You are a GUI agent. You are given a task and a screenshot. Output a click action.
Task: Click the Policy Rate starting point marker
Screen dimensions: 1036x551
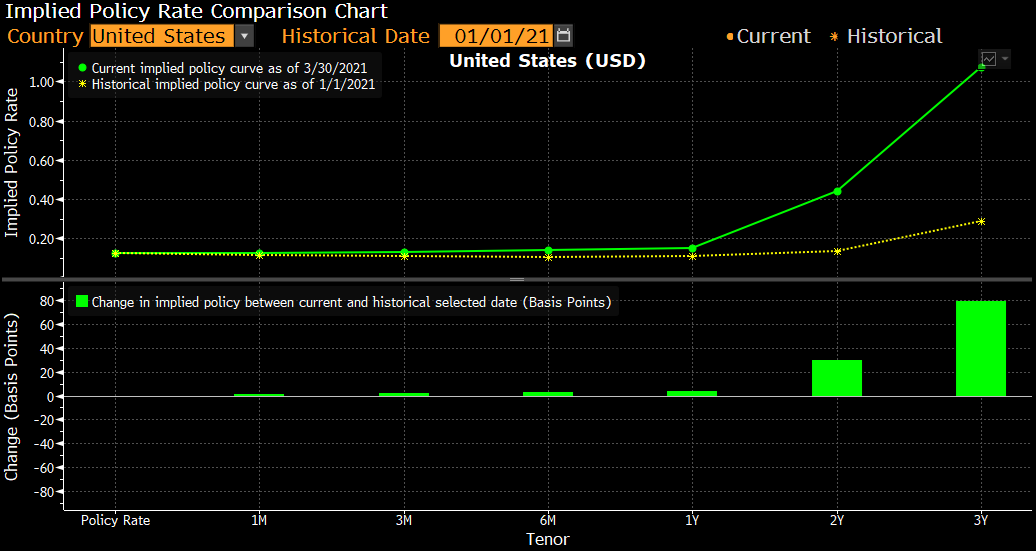tap(115, 253)
